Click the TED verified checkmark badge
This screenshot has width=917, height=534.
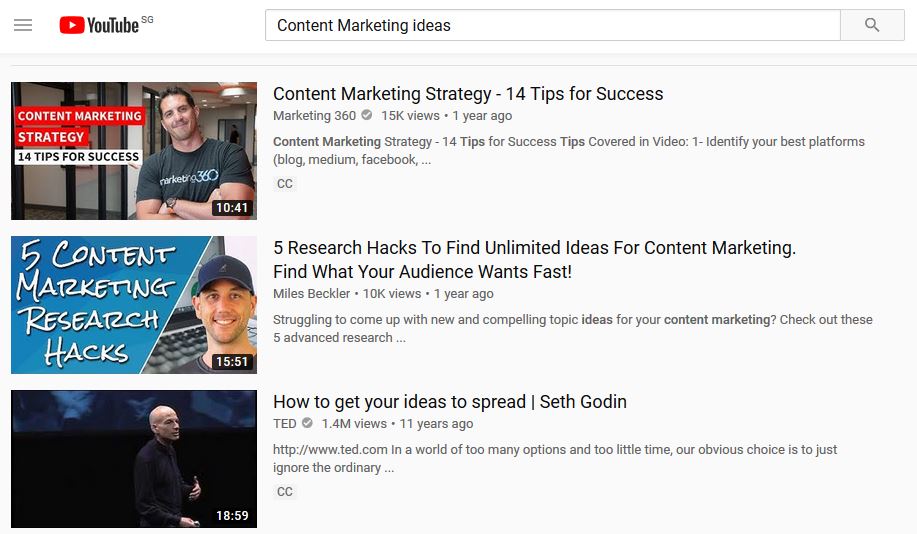307,423
